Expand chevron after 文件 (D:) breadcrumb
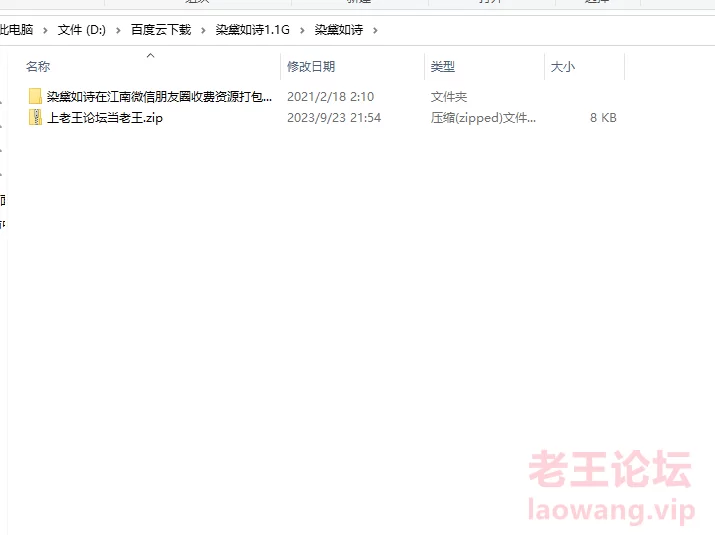 click(x=118, y=31)
